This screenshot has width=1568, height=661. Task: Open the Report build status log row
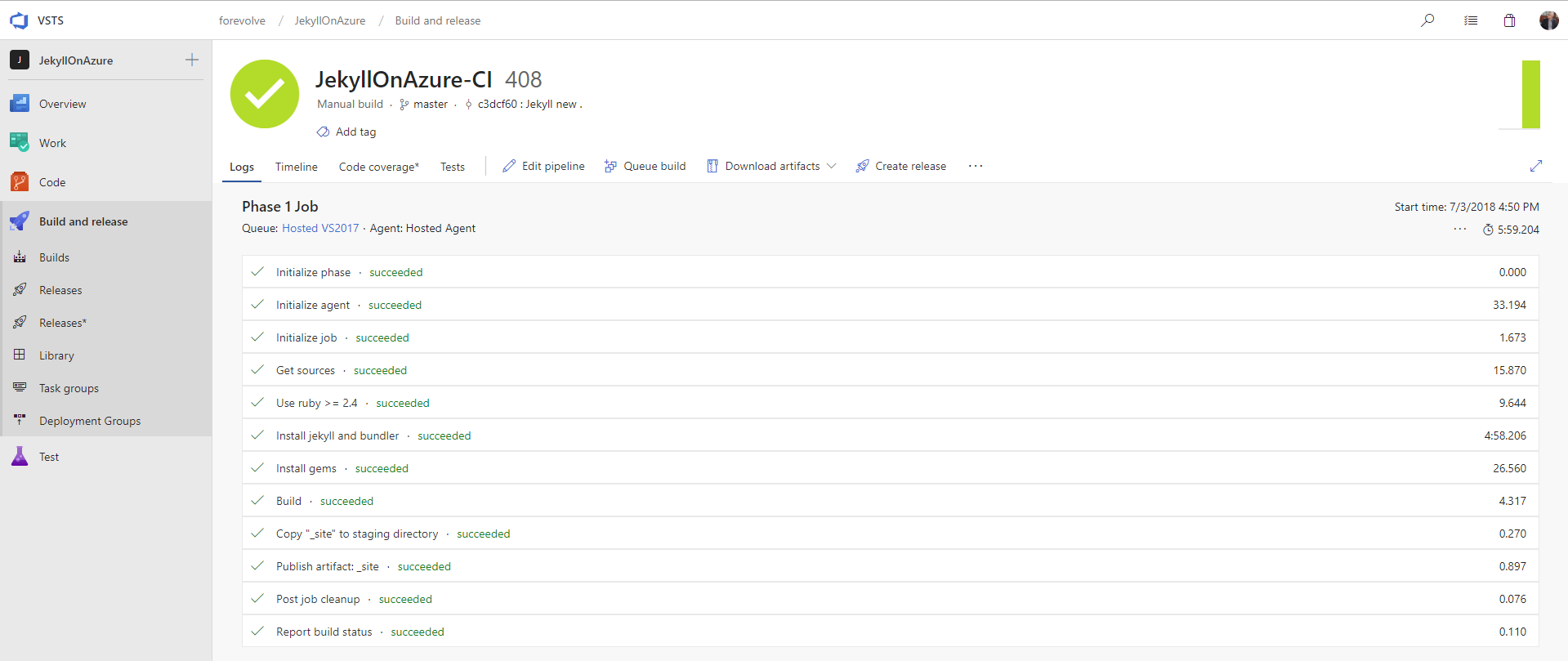point(891,632)
